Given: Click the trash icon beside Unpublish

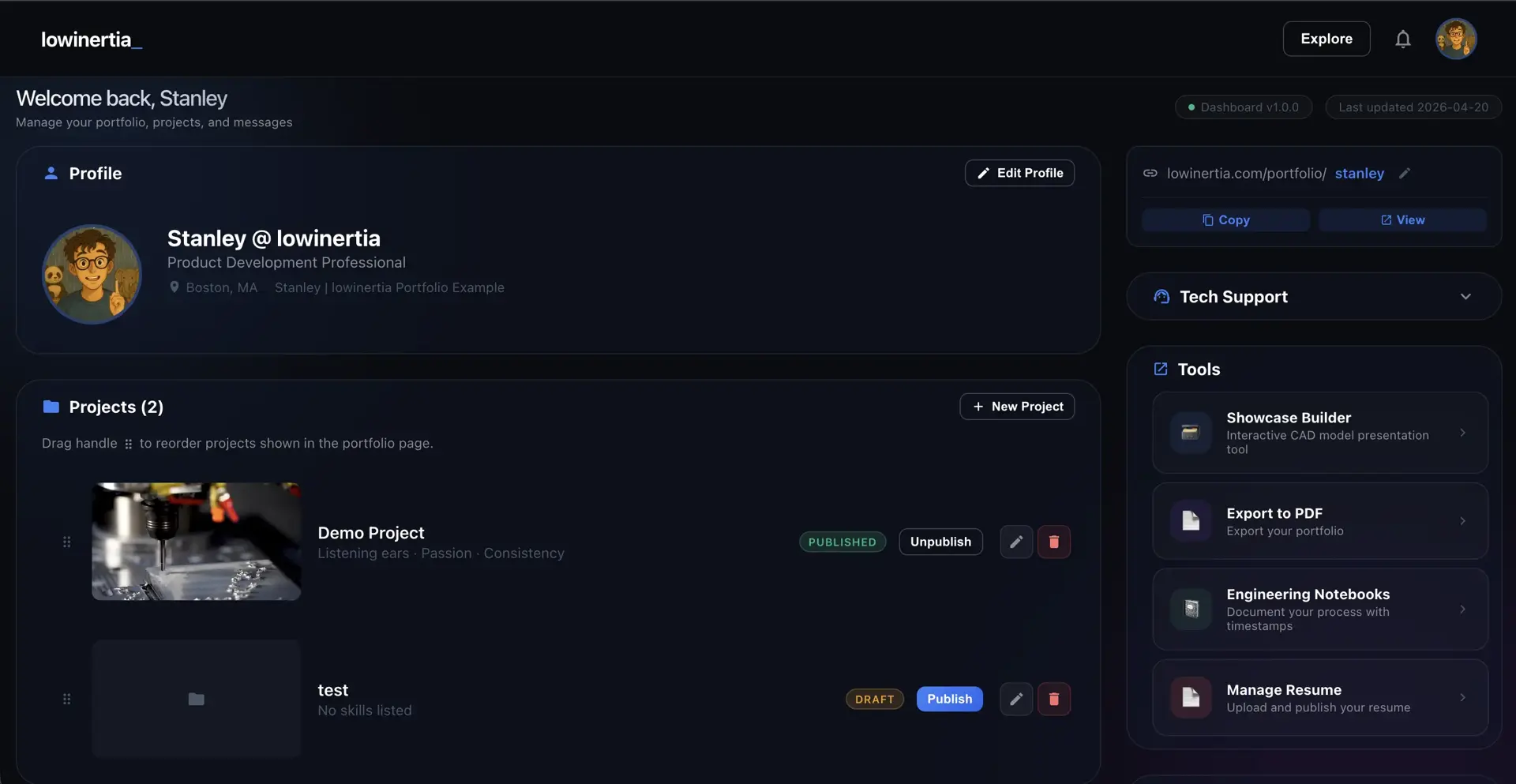Looking at the screenshot, I should coord(1053,542).
